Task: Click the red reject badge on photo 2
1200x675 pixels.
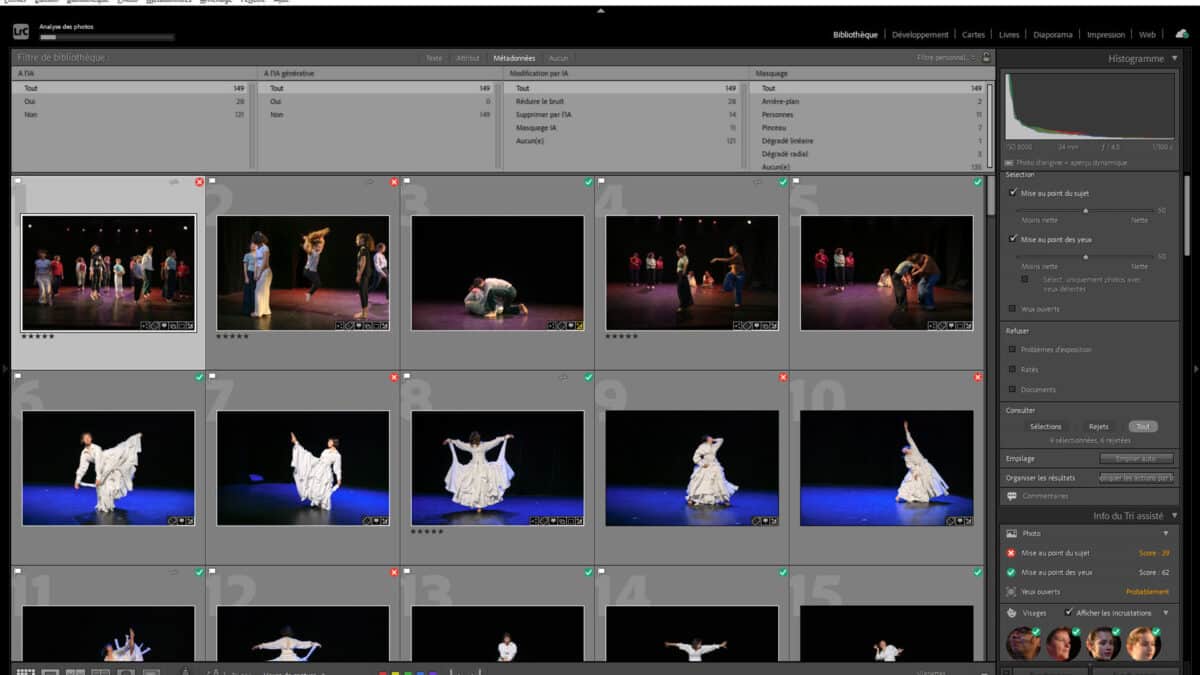Action: 394,182
